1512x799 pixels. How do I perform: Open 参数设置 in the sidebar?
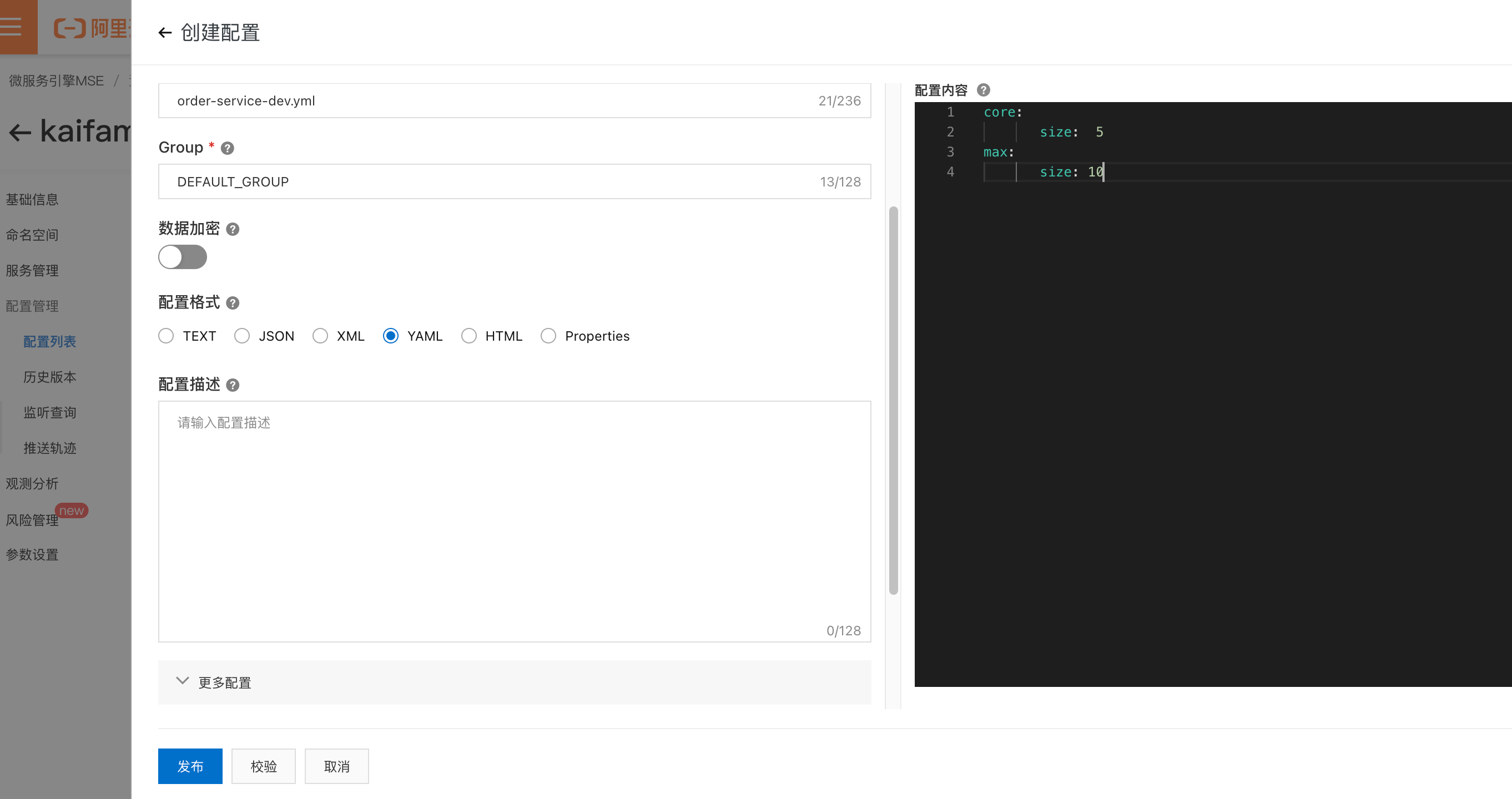coord(32,555)
